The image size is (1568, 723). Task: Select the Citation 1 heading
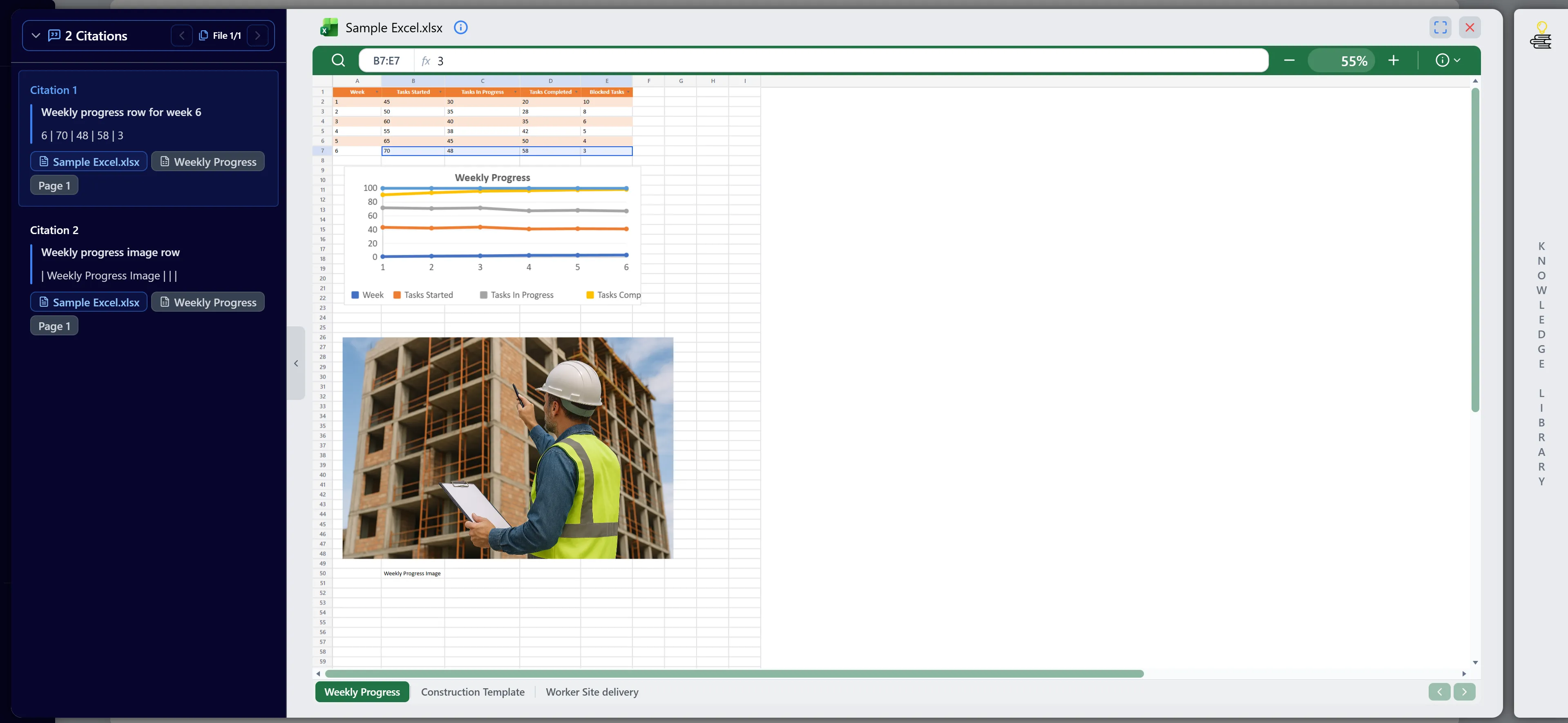pos(54,90)
